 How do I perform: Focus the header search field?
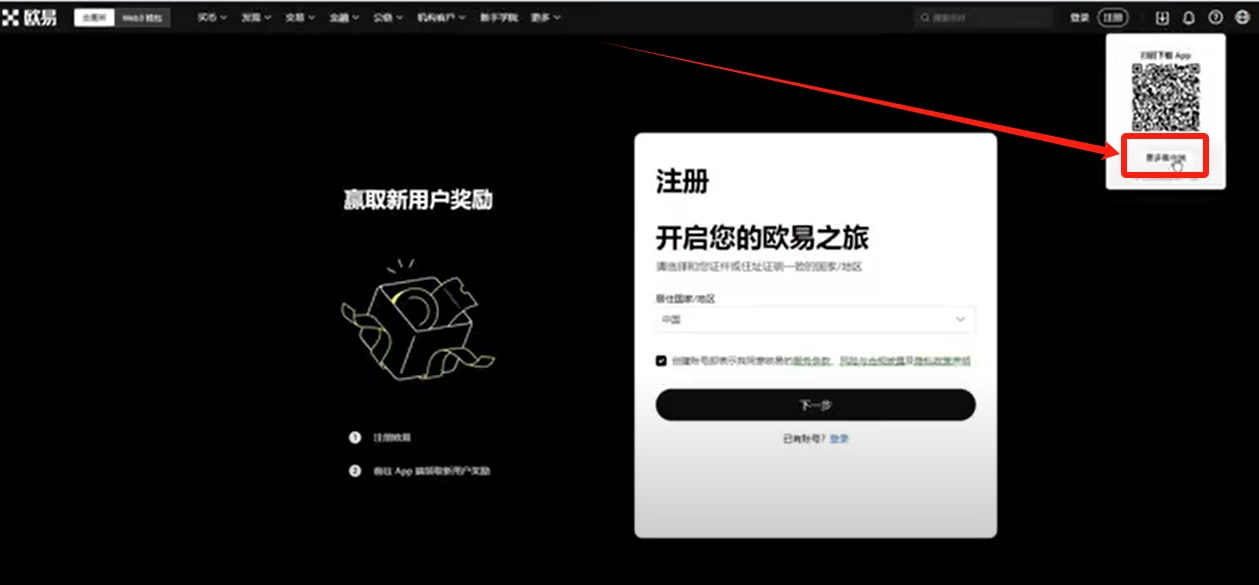click(x=983, y=18)
